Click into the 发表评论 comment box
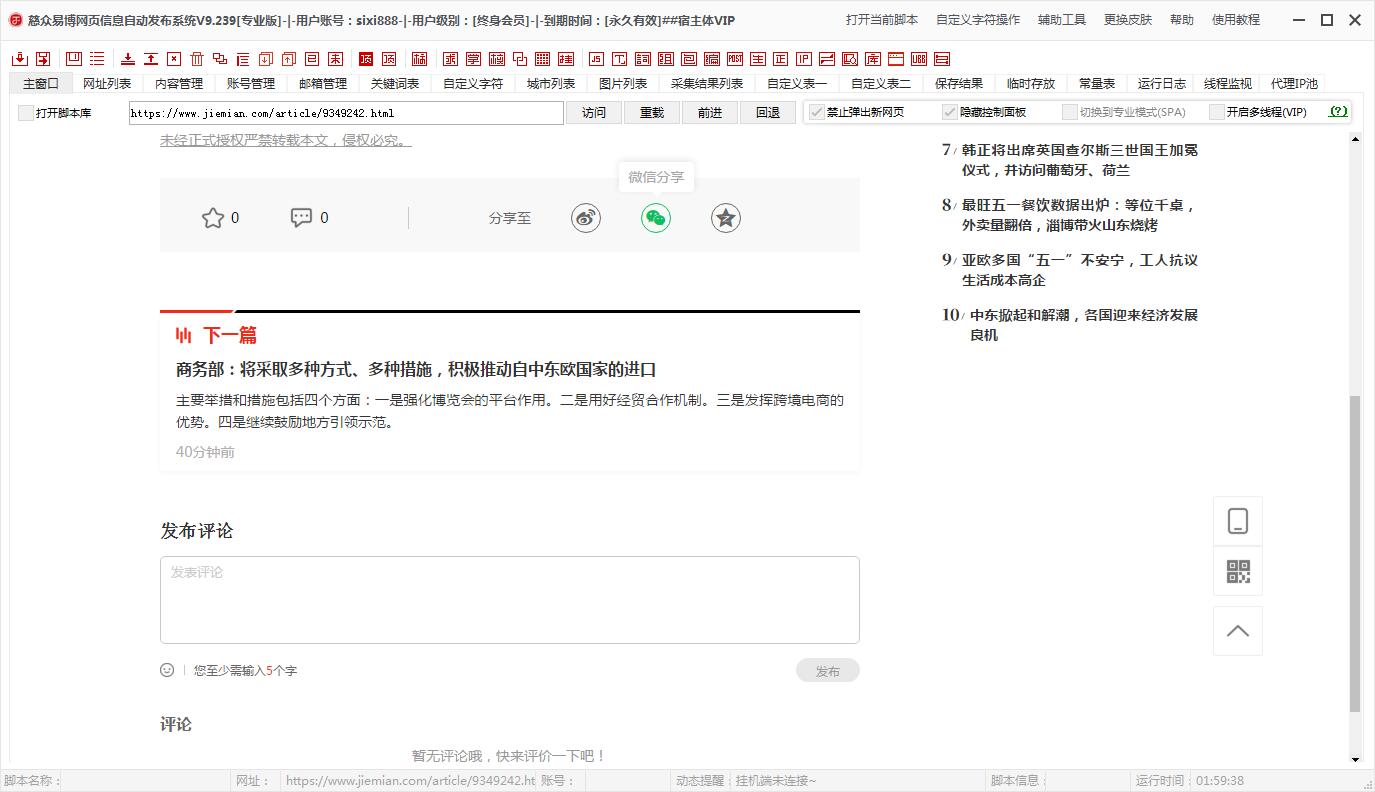Image resolution: width=1375 pixels, height=792 pixels. click(x=510, y=600)
